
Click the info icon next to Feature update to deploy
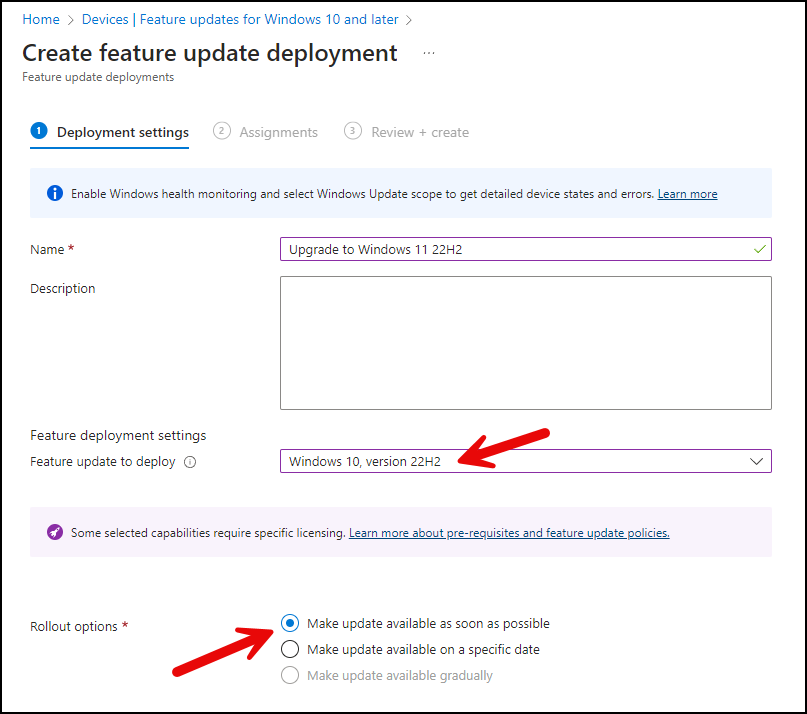[x=190, y=462]
